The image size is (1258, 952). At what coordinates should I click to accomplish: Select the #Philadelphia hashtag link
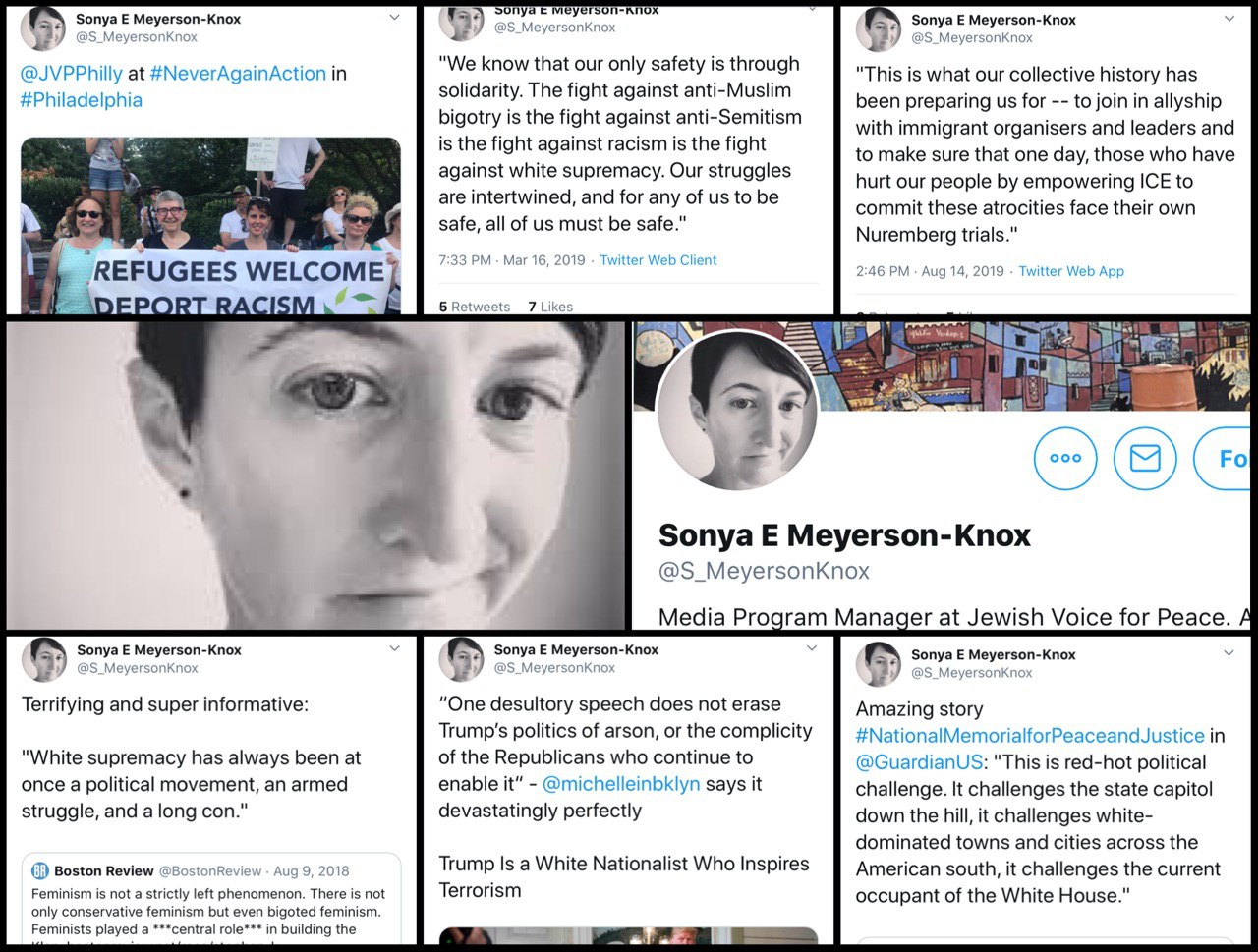81,100
